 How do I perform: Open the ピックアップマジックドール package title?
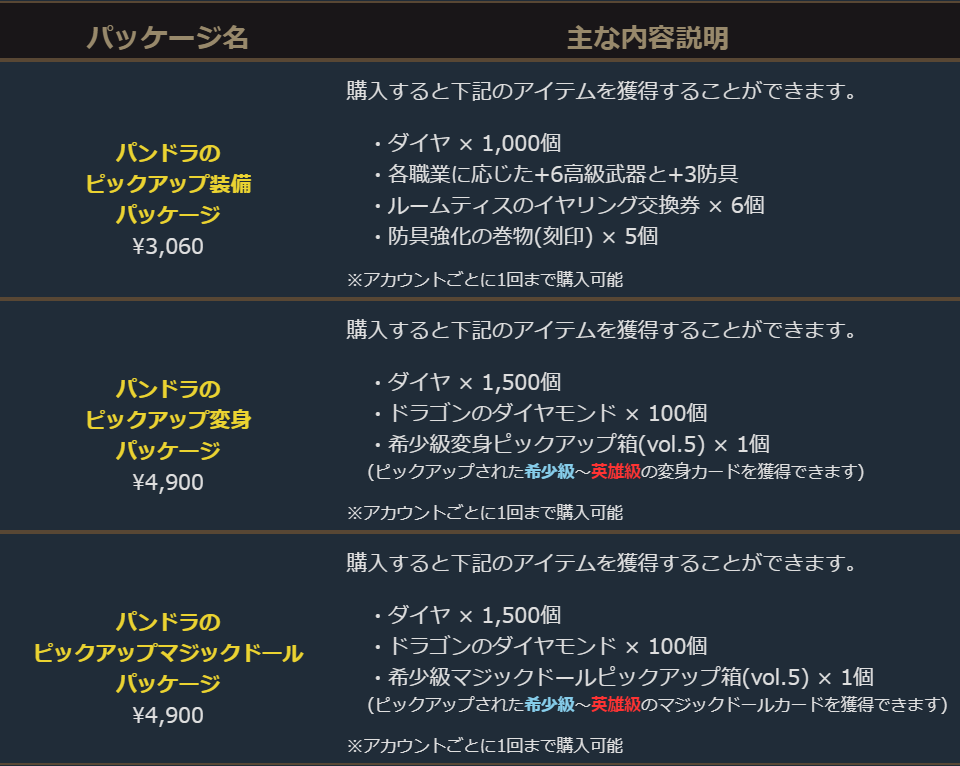pos(168,653)
